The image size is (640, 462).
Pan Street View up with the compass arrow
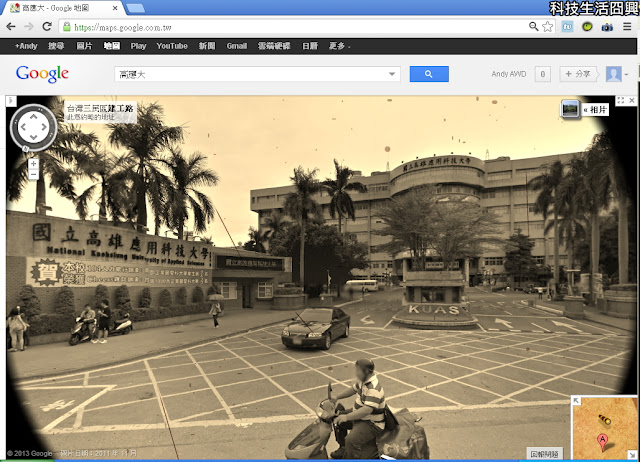point(33,117)
